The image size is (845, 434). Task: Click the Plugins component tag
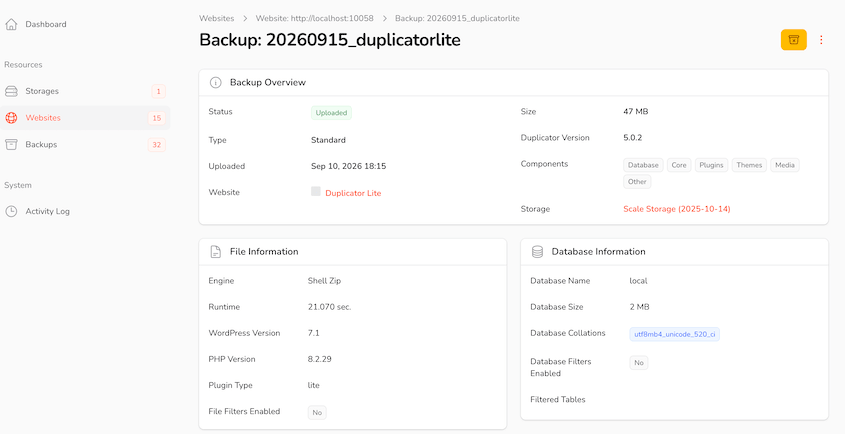point(711,165)
